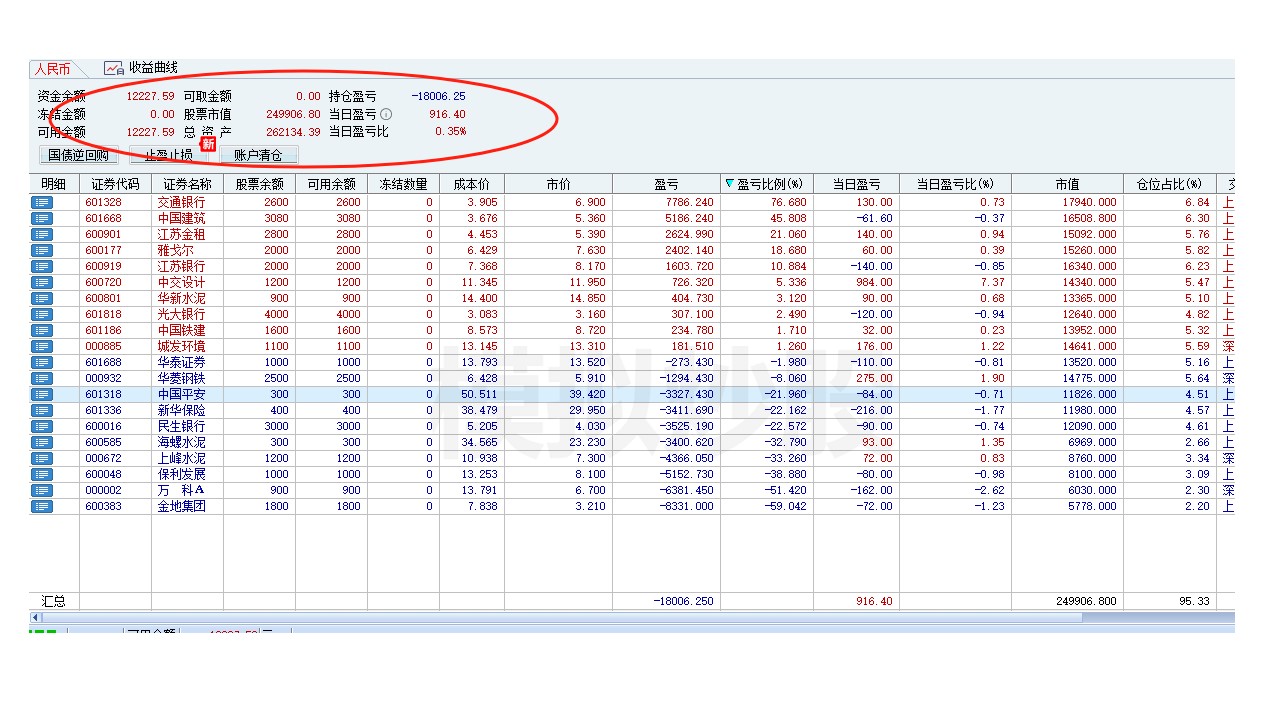Open the 止盈止损 button

169,155
